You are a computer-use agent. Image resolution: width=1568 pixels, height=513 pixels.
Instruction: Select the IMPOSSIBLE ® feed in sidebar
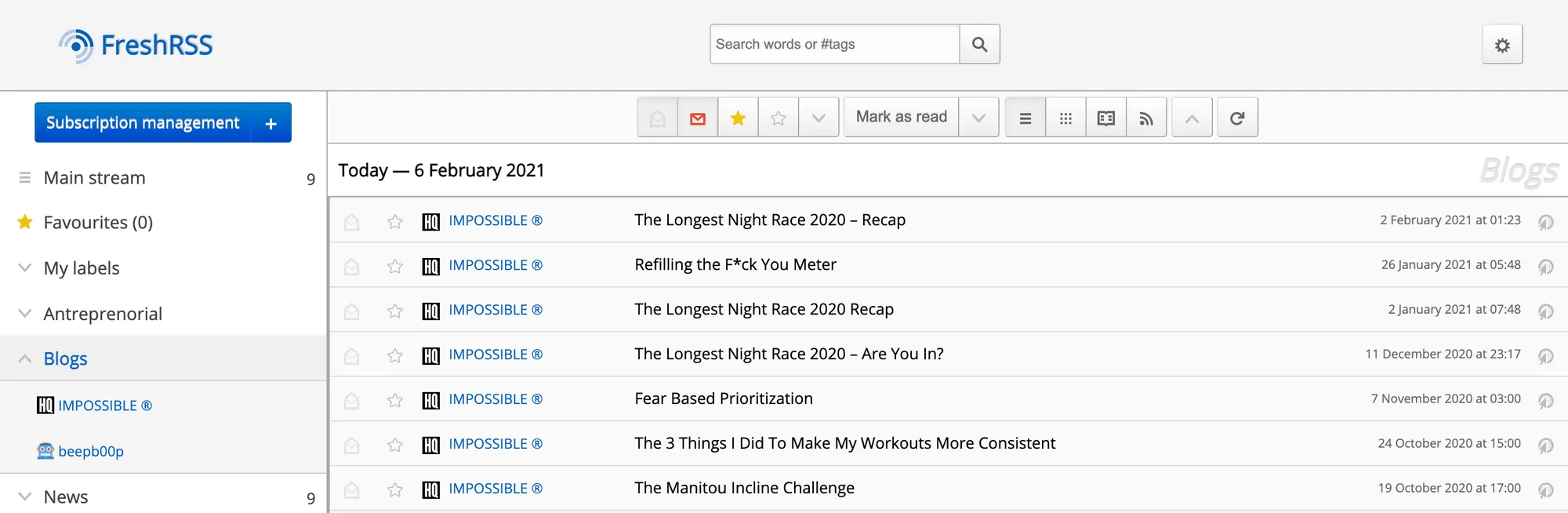point(105,406)
